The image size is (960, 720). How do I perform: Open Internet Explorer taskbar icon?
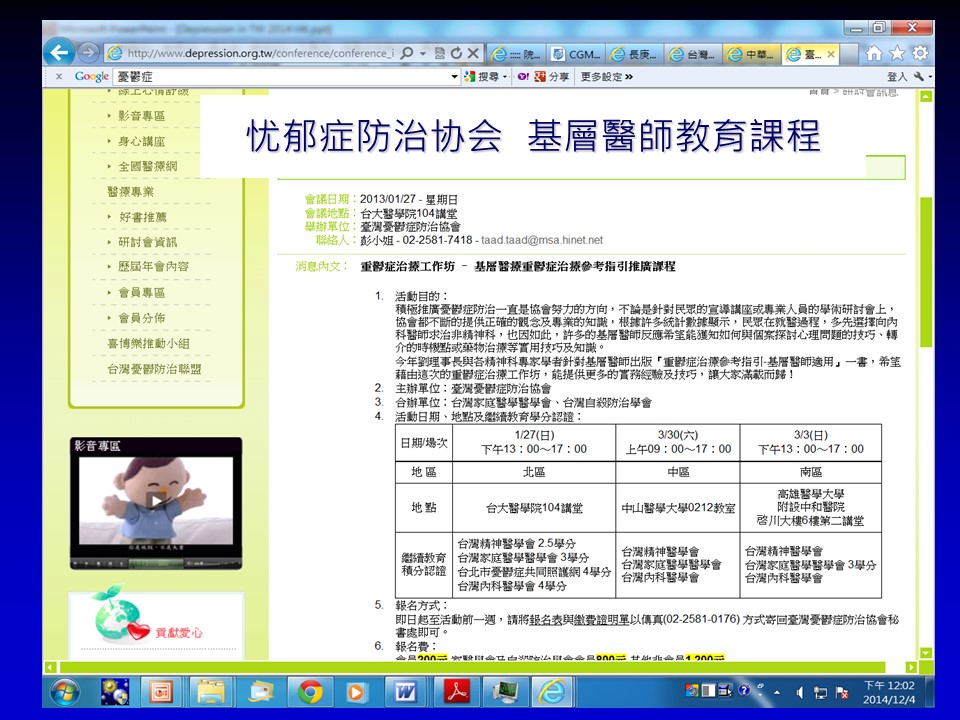(552, 692)
